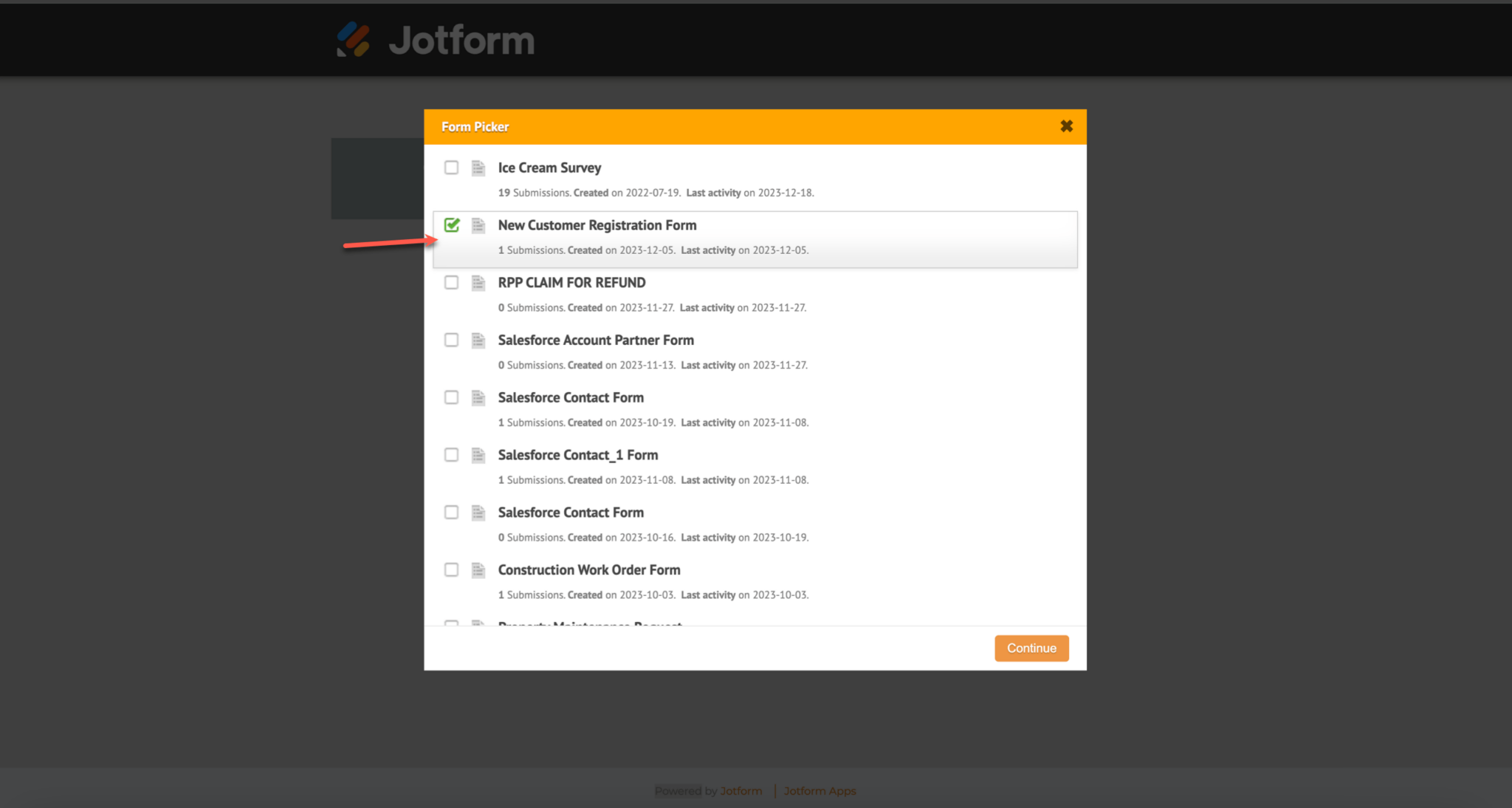Open the Jotform Apps link
This screenshot has height=808, width=1512.
[819, 790]
